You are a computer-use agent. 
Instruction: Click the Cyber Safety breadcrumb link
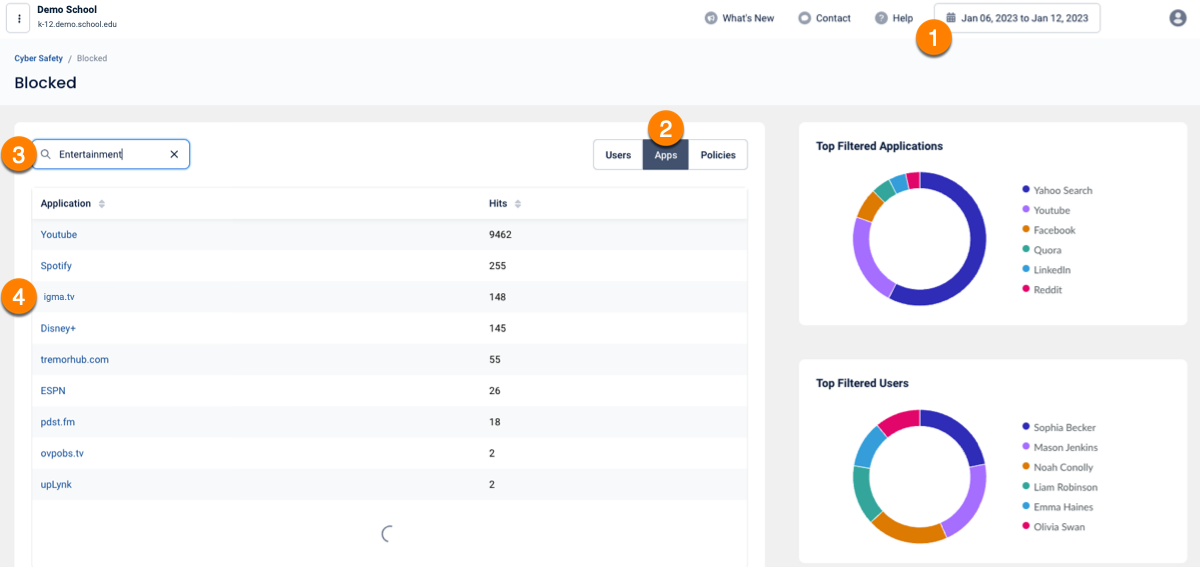coord(38,58)
